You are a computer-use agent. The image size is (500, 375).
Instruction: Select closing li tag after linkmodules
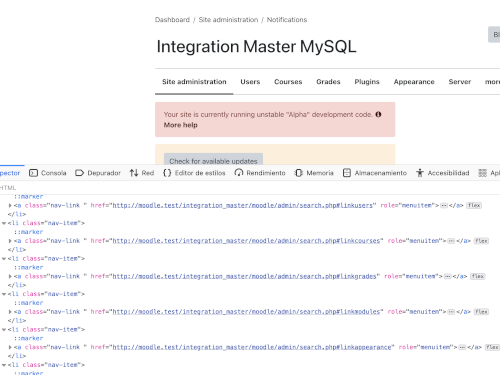click(17, 320)
